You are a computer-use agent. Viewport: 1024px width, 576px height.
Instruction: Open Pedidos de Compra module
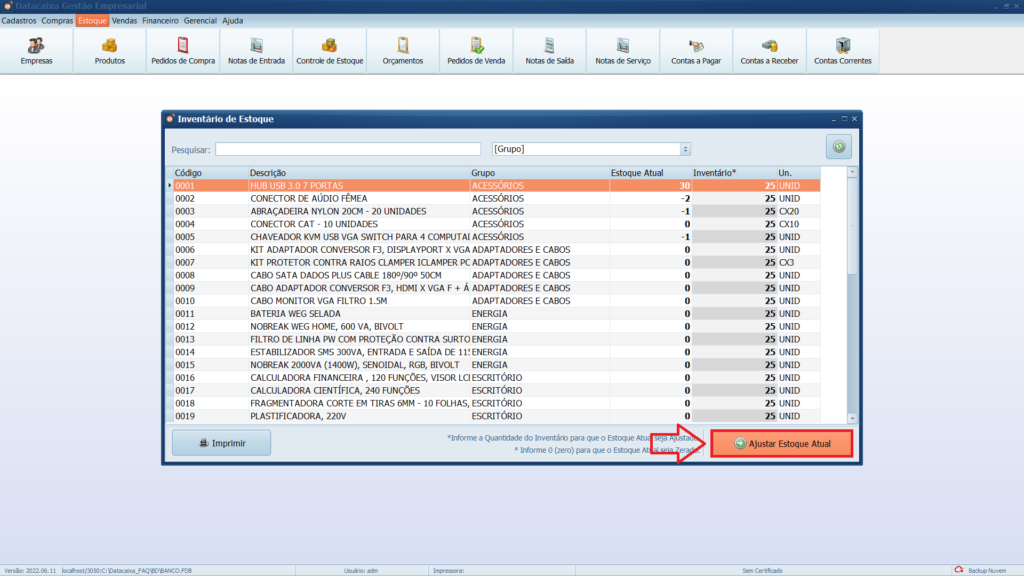[183, 51]
